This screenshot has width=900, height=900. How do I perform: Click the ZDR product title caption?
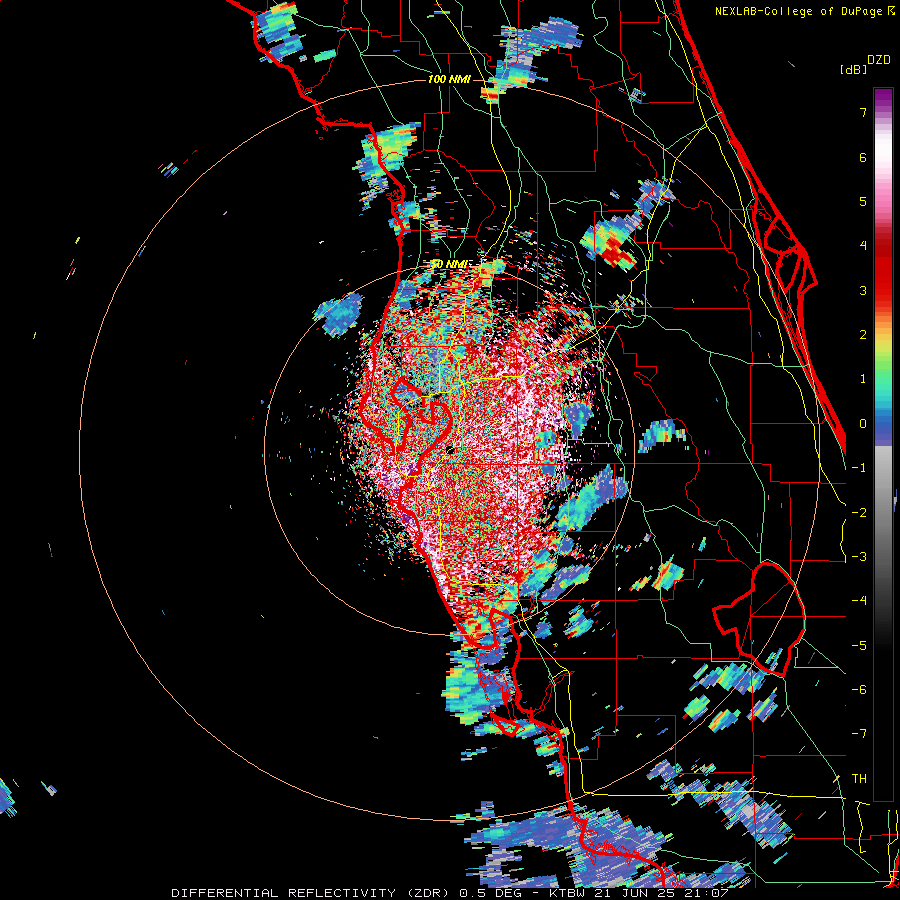pos(450,893)
